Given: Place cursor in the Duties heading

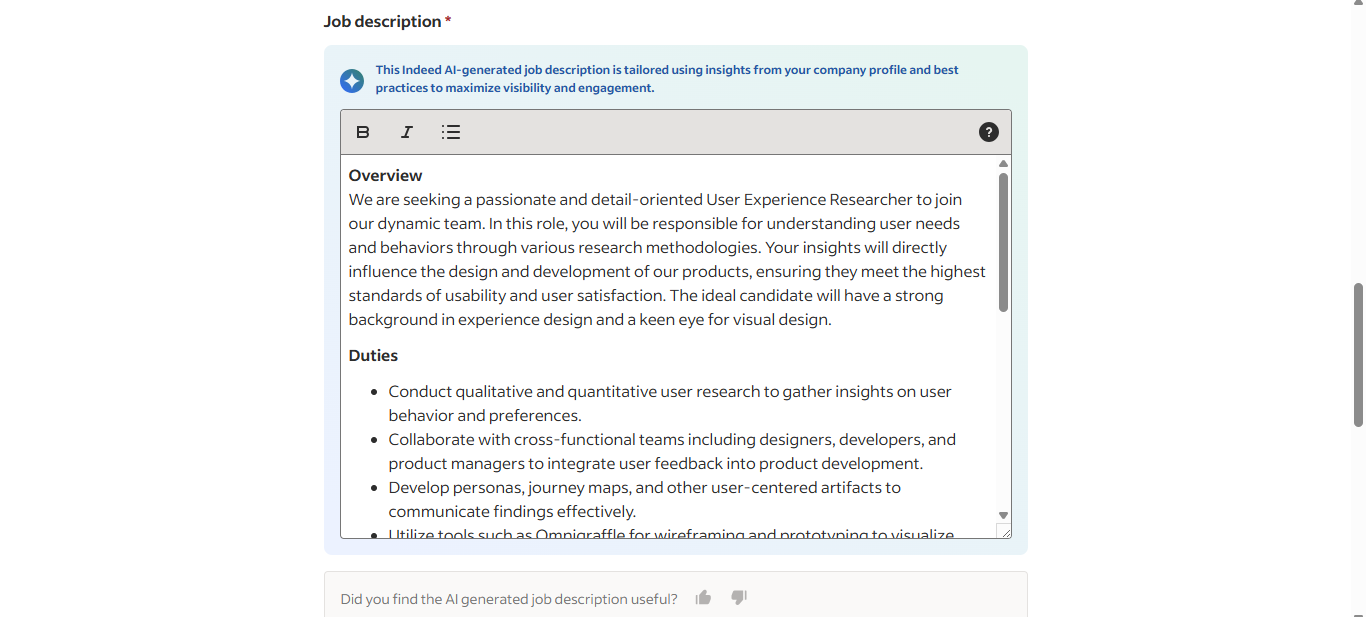Looking at the screenshot, I should click(x=373, y=356).
